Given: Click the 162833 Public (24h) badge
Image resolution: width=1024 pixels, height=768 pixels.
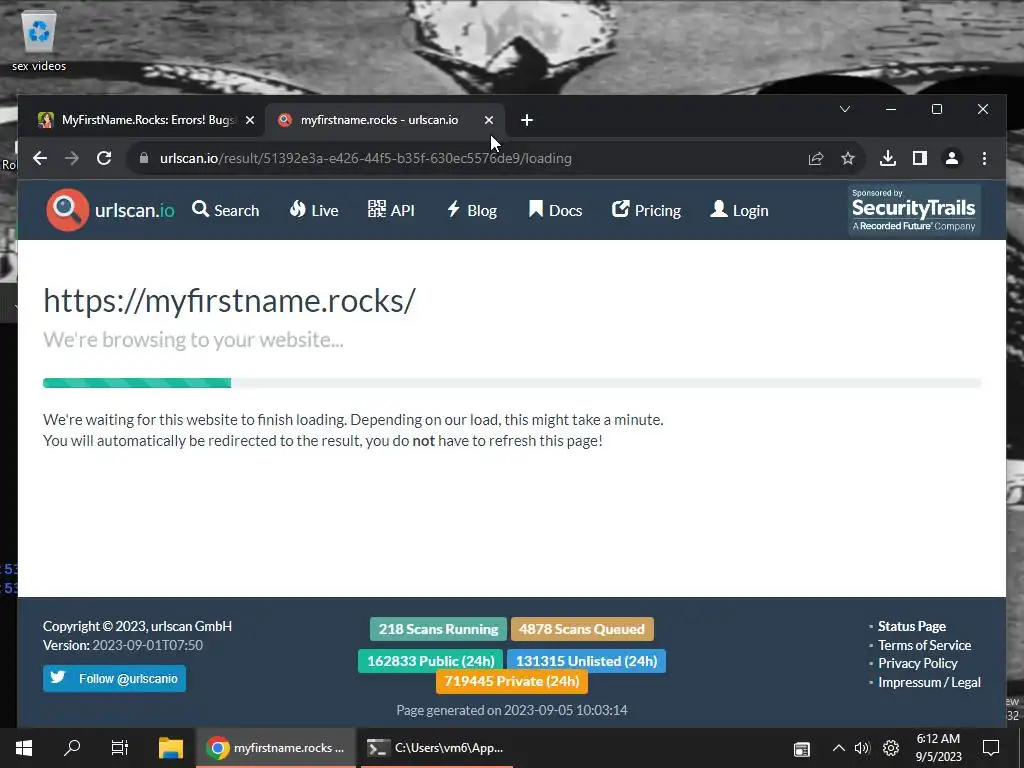Looking at the screenshot, I should (x=430, y=661).
